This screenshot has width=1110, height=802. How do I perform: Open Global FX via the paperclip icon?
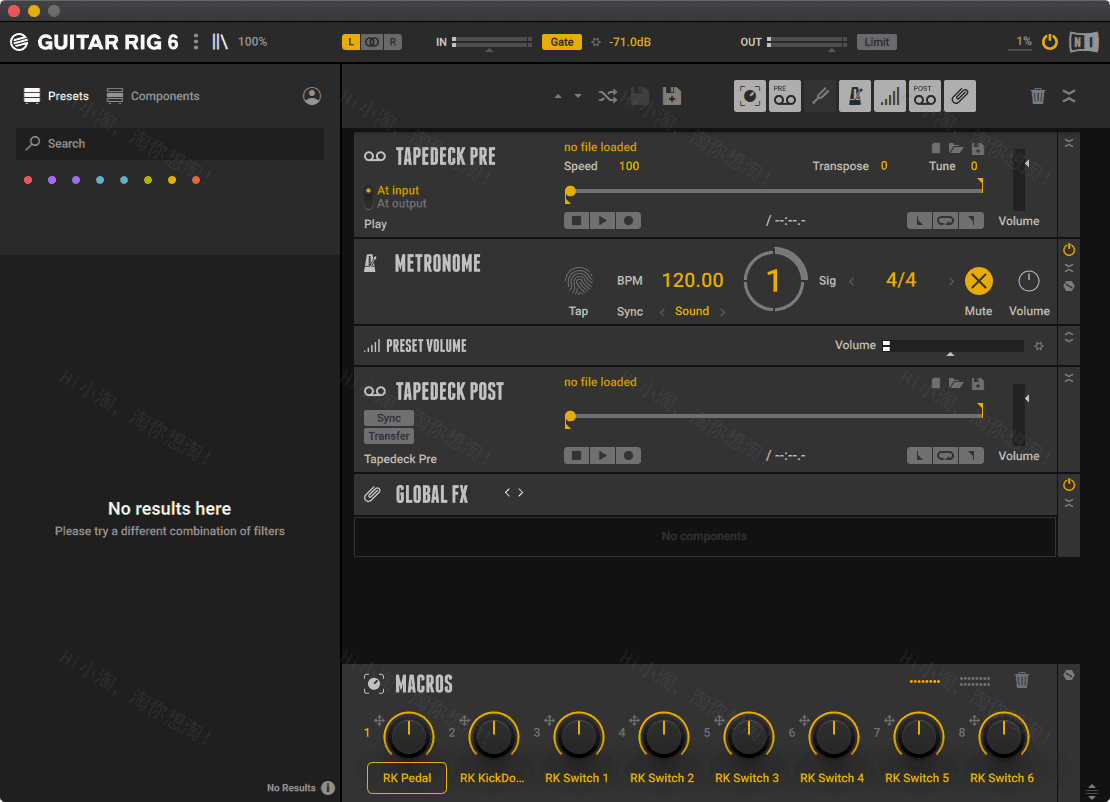coord(959,96)
